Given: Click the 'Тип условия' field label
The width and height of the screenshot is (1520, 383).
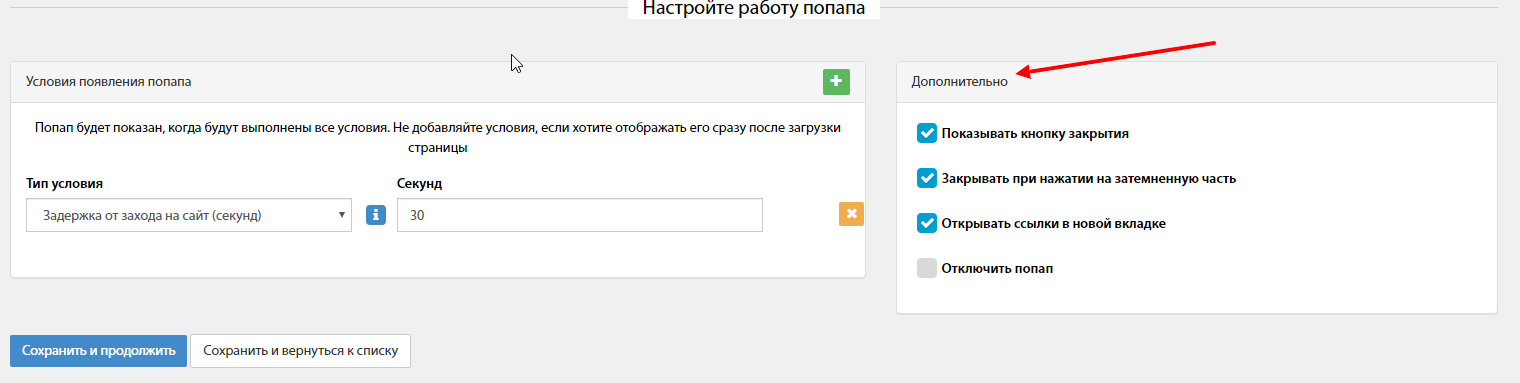Looking at the screenshot, I should pyautogui.click(x=65, y=184).
